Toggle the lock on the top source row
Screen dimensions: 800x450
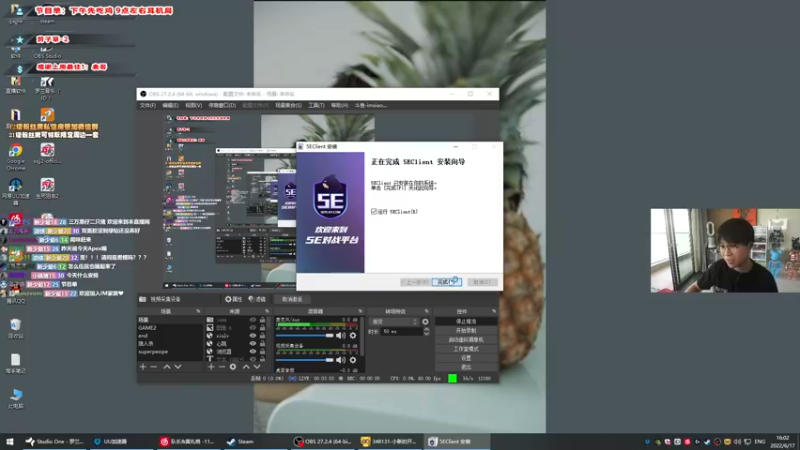tap(262, 320)
